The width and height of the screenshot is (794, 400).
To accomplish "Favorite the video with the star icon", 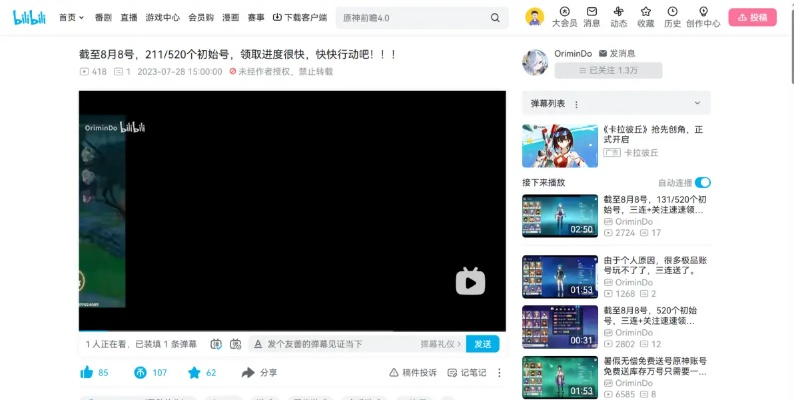I will pyautogui.click(x=194, y=373).
